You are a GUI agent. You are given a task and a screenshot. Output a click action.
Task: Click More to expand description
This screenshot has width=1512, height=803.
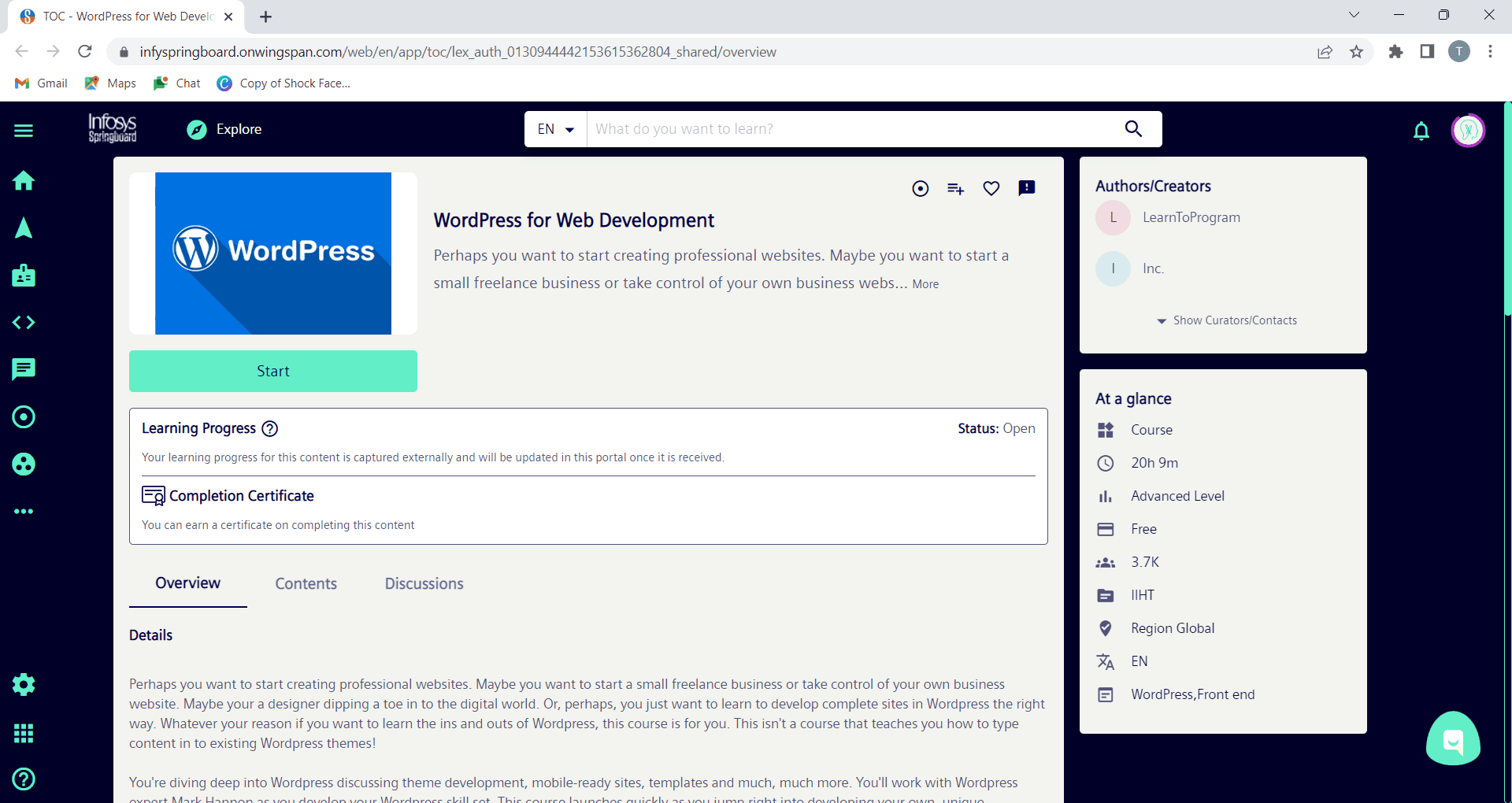925,284
